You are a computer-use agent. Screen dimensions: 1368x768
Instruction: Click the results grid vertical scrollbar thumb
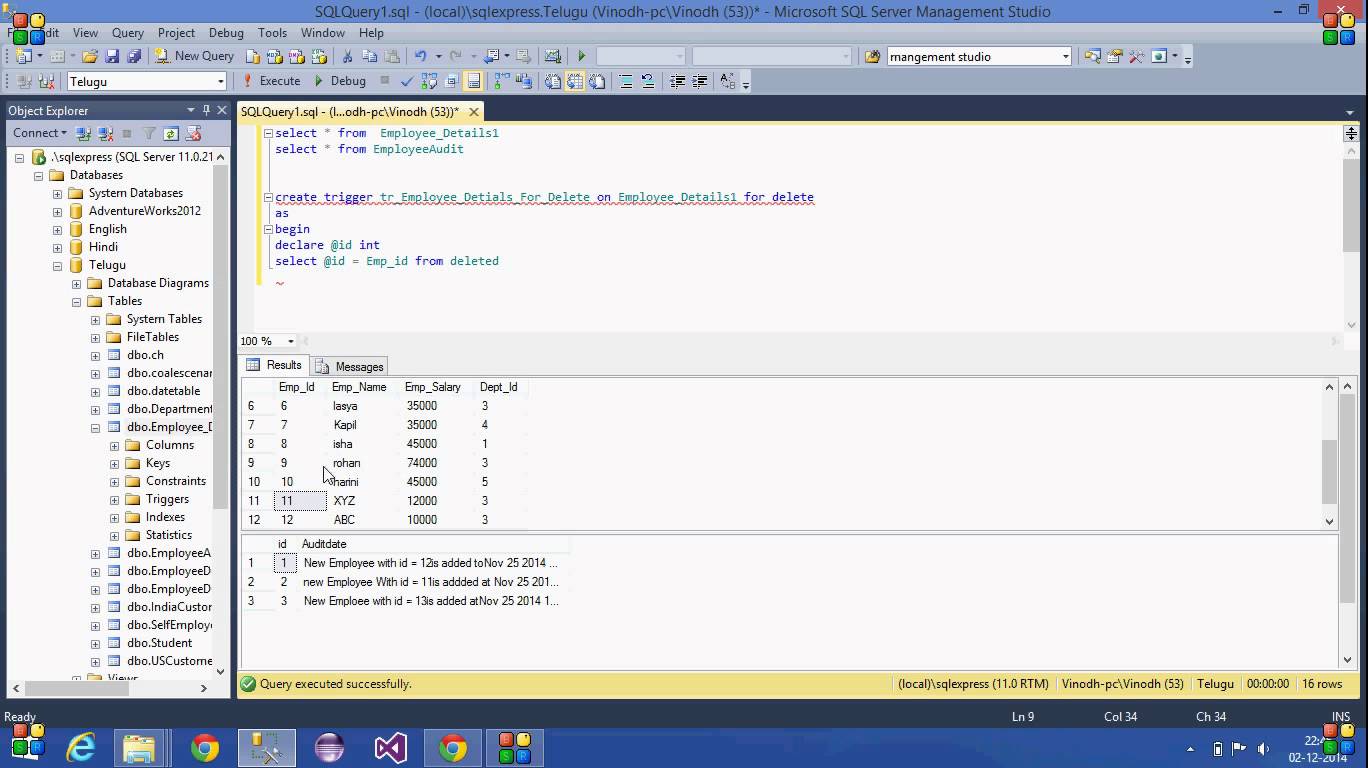(x=1329, y=471)
